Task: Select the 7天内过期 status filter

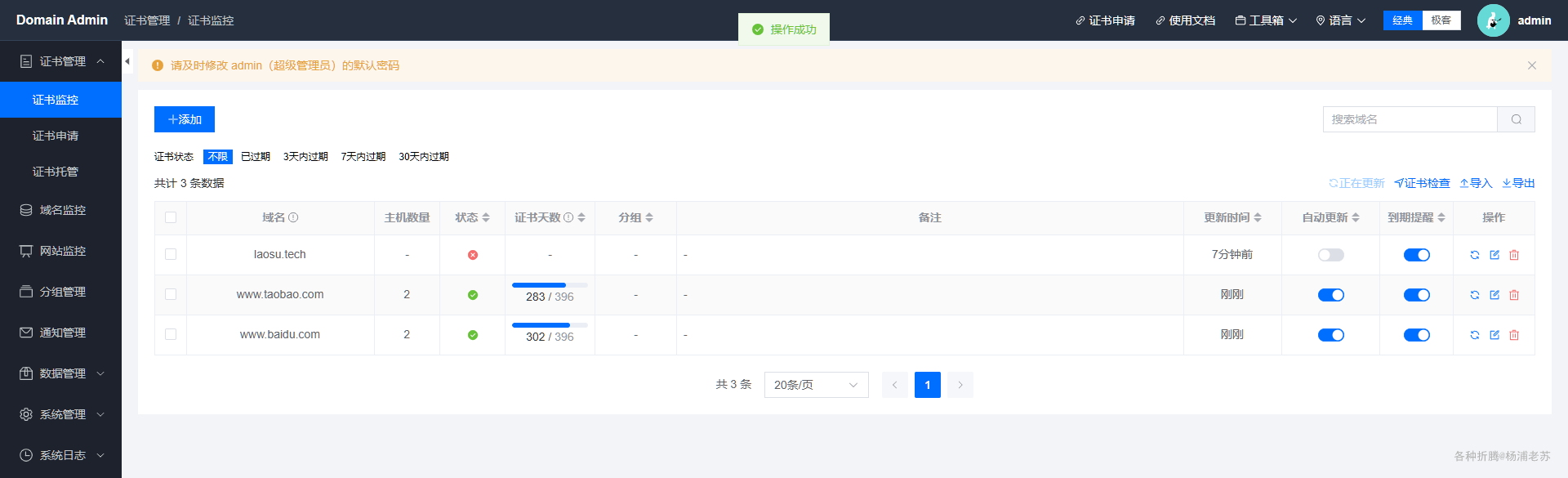Action: (363, 157)
